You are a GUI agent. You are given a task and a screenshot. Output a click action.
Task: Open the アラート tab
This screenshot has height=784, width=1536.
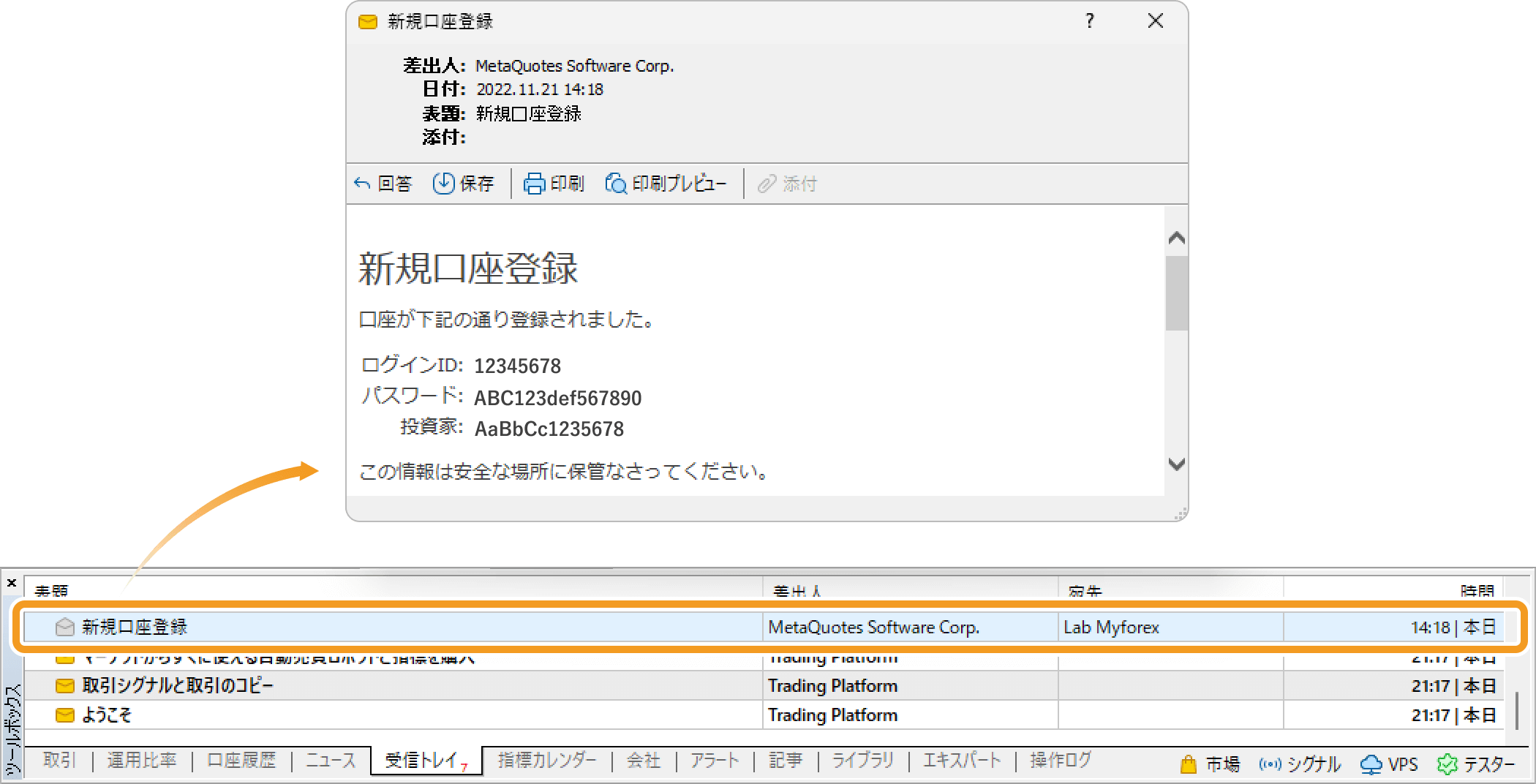[715, 761]
